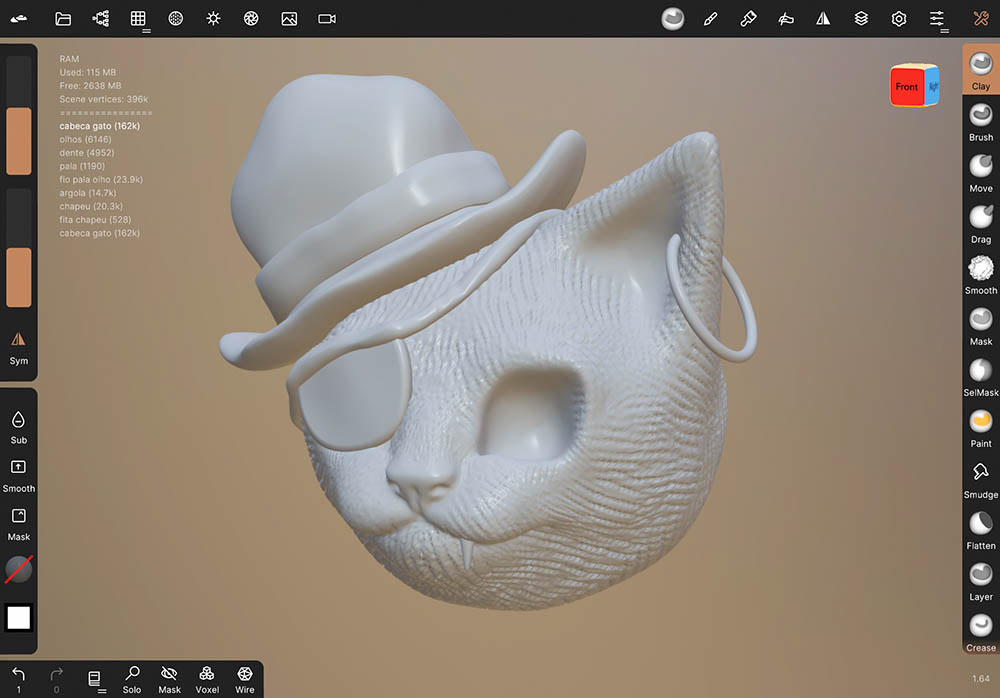The image size is (1000, 698).
Task: Toggle Solo view mode
Action: click(x=132, y=679)
